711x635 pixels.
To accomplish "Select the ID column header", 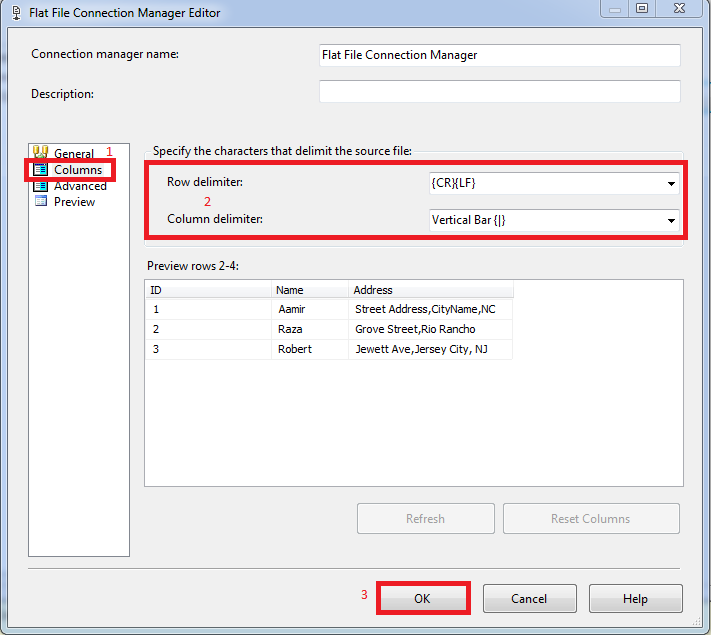I will [209, 290].
